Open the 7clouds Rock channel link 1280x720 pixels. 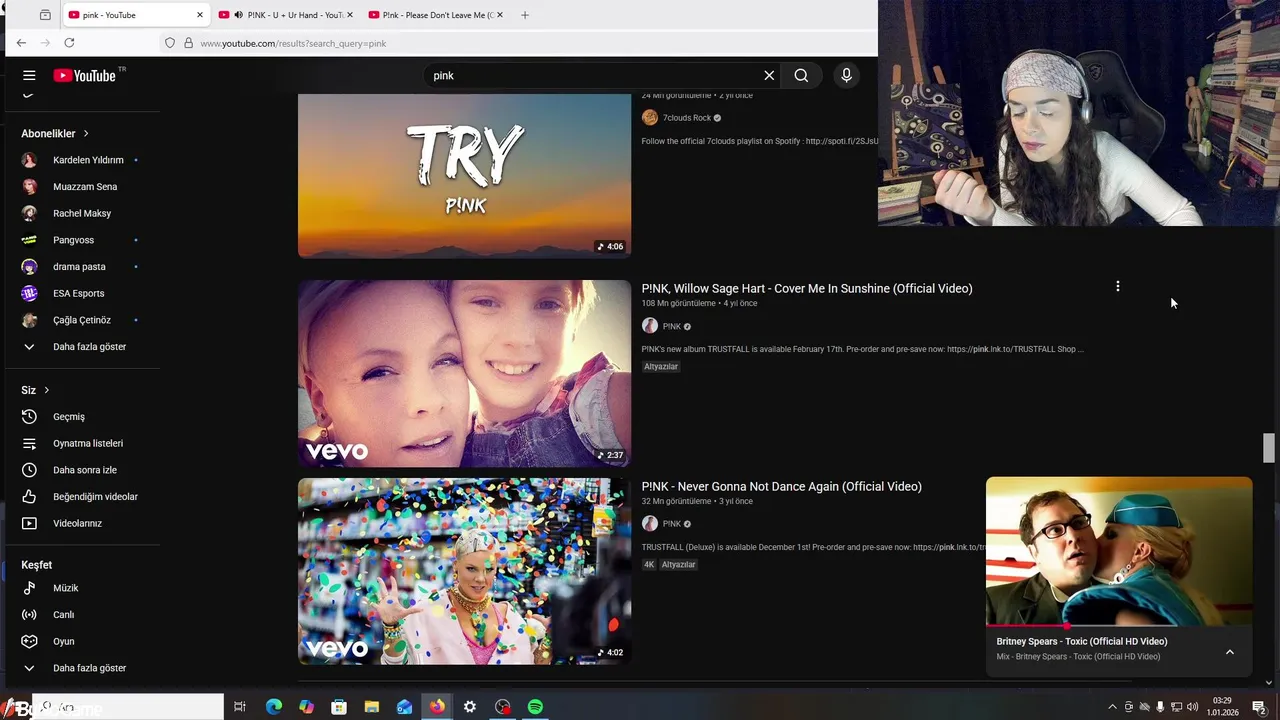pos(686,118)
